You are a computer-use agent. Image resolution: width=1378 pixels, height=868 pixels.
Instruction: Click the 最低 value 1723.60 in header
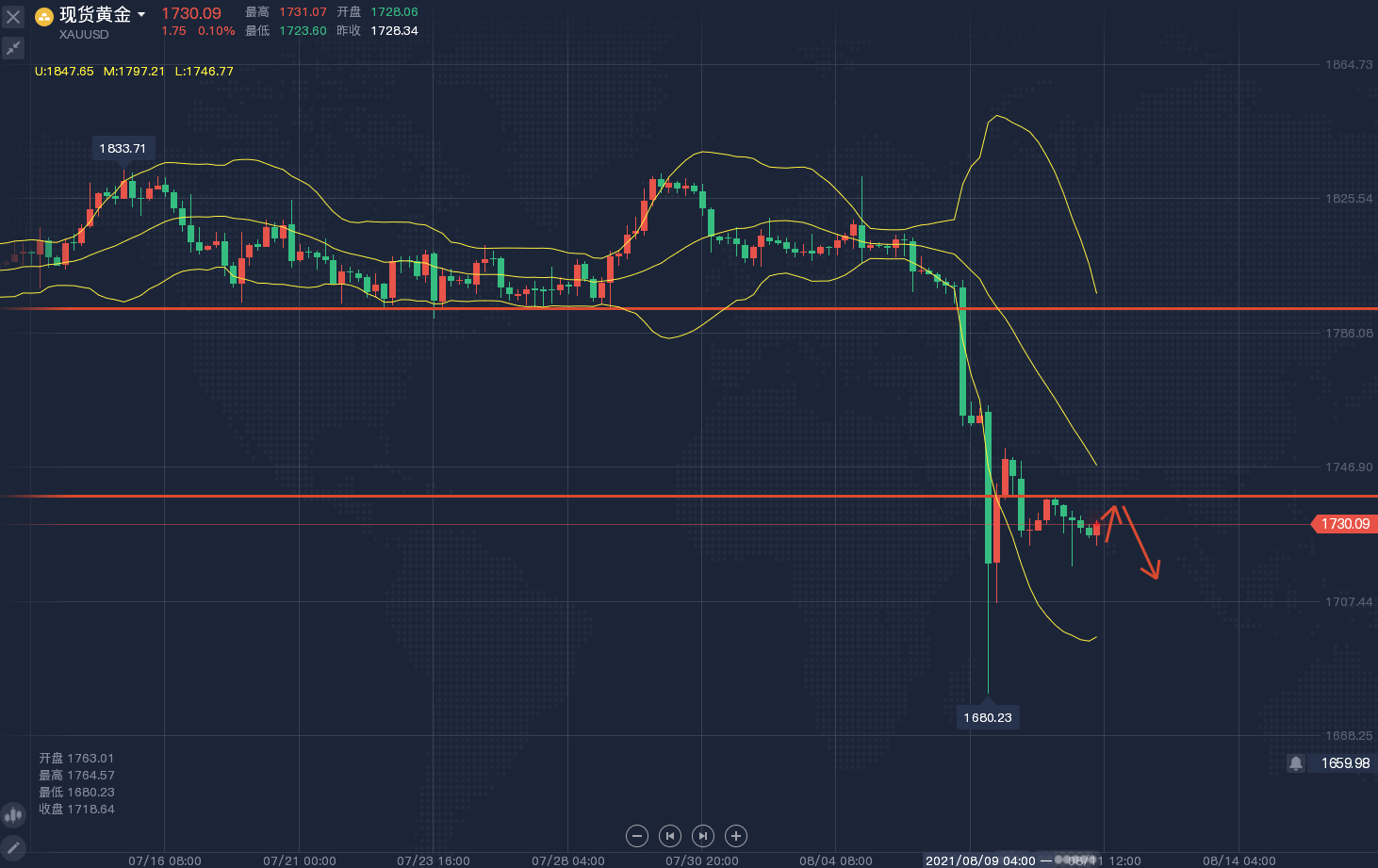pos(303,31)
